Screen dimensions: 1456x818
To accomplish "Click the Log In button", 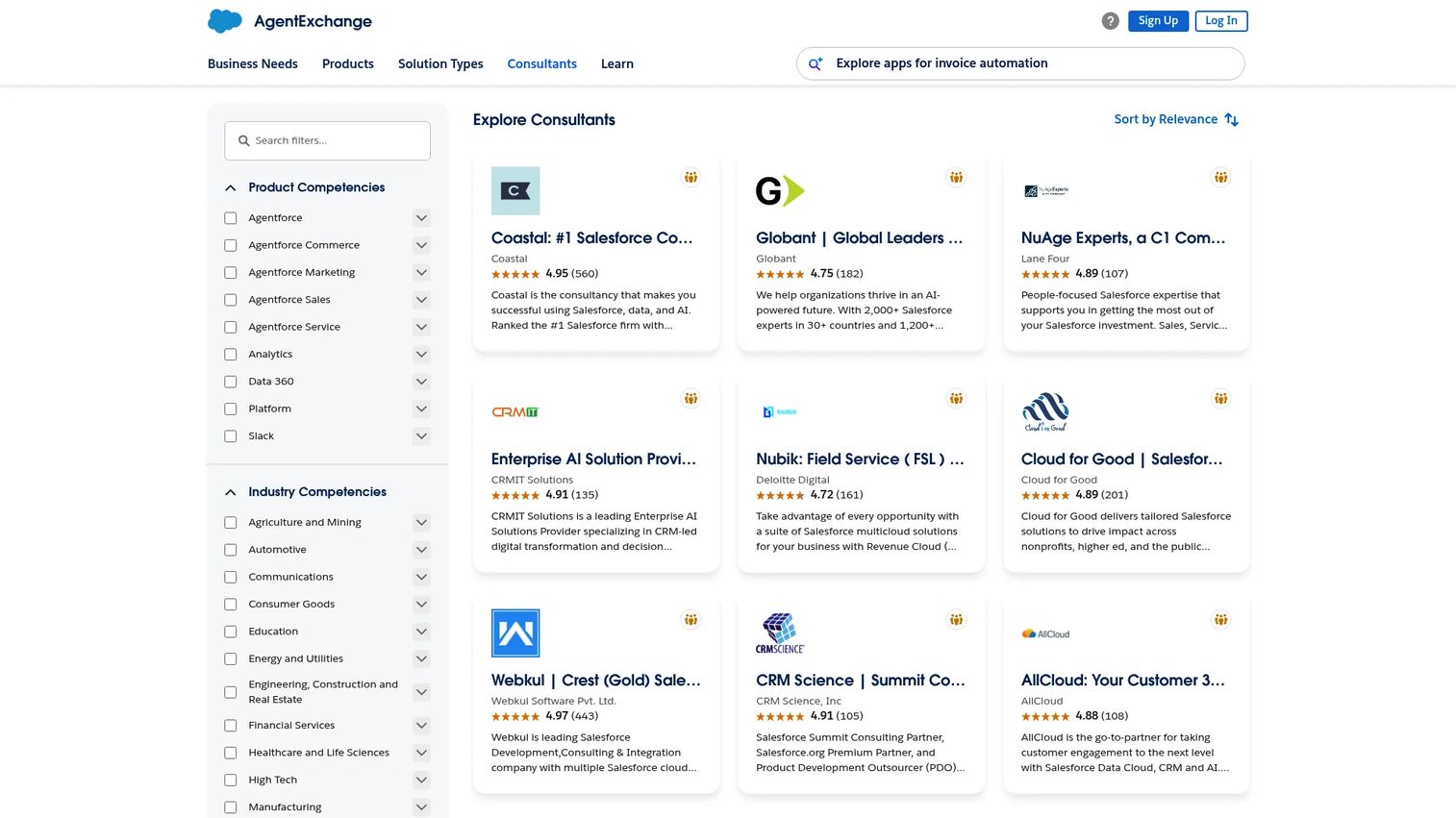I will pyautogui.click(x=1221, y=20).
